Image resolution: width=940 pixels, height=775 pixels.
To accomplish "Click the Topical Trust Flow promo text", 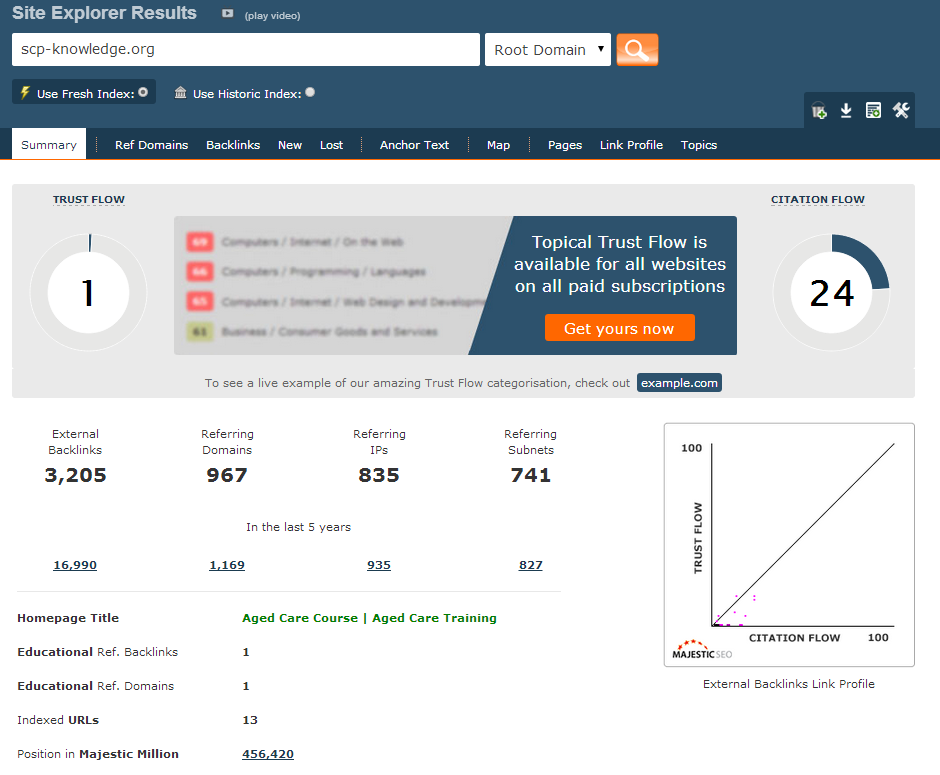I will (x=619, y=264).
